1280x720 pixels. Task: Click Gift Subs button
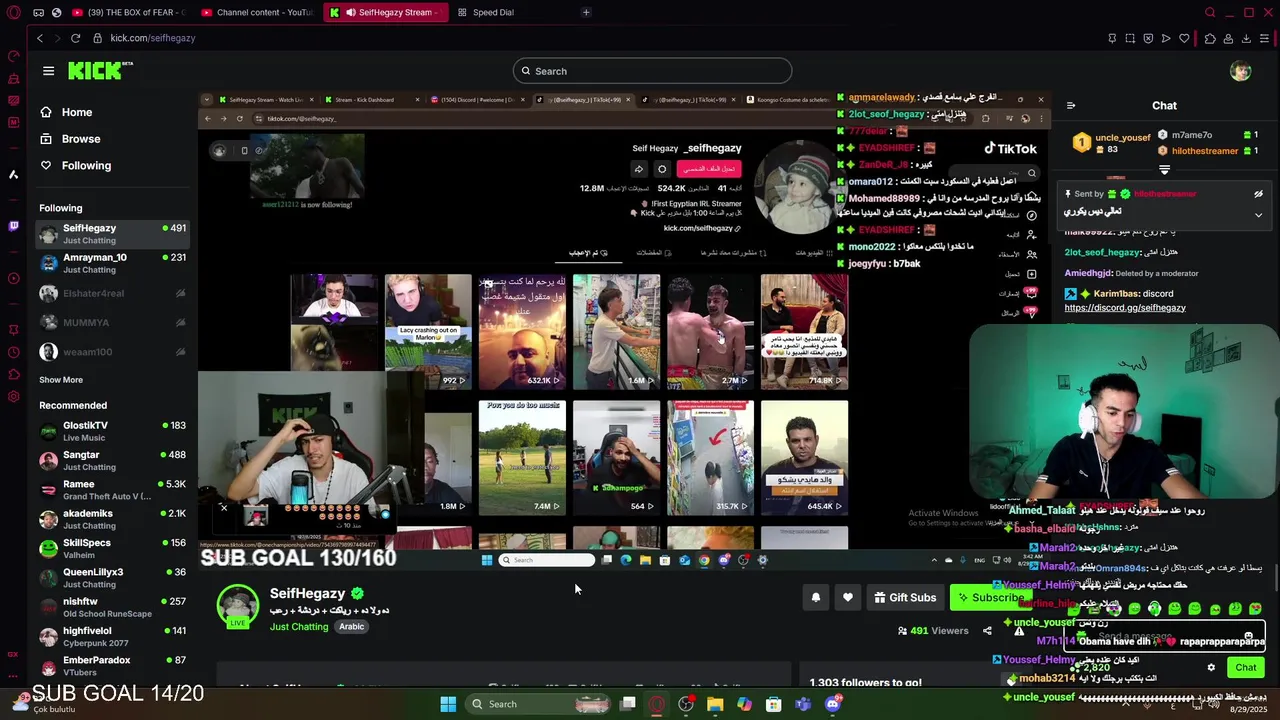pos(905,598)
